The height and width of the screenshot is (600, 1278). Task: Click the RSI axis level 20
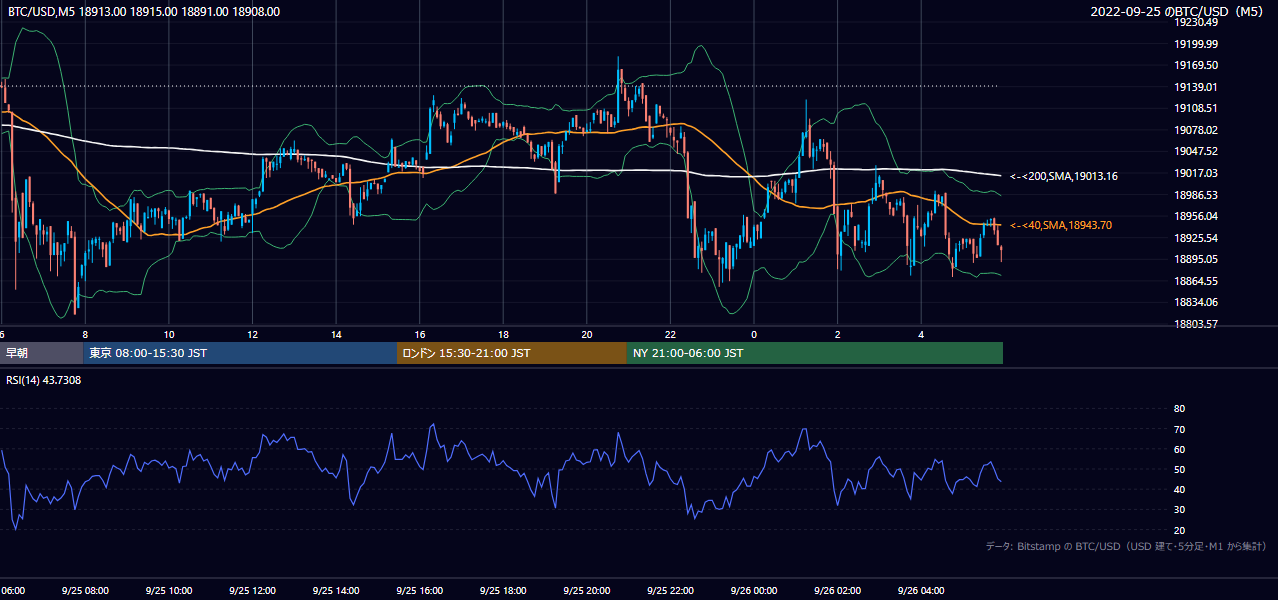(x=1179, y=530)
